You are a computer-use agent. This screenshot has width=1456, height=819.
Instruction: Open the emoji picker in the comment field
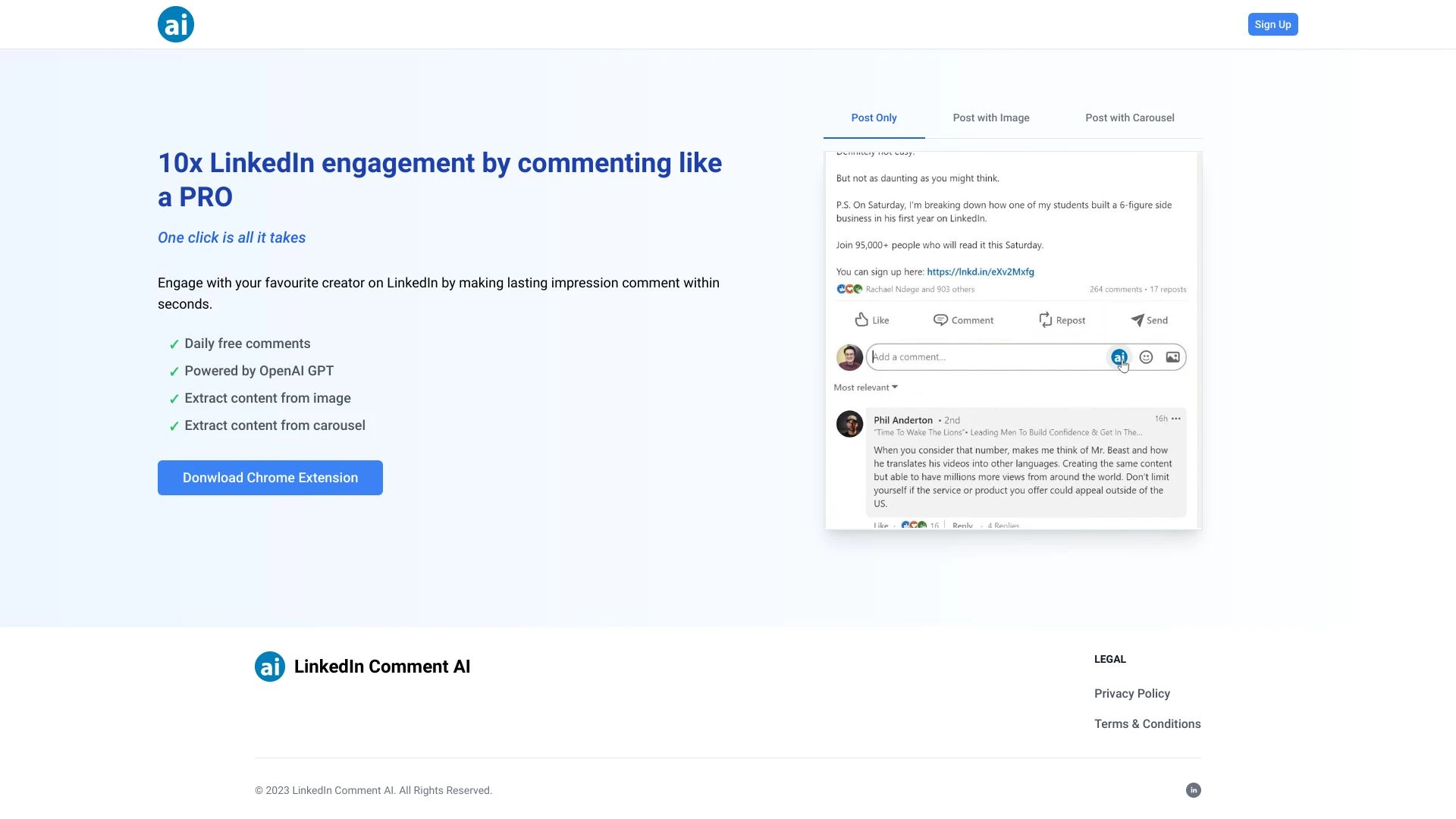pyautogui.click(x=1145, y=356)
